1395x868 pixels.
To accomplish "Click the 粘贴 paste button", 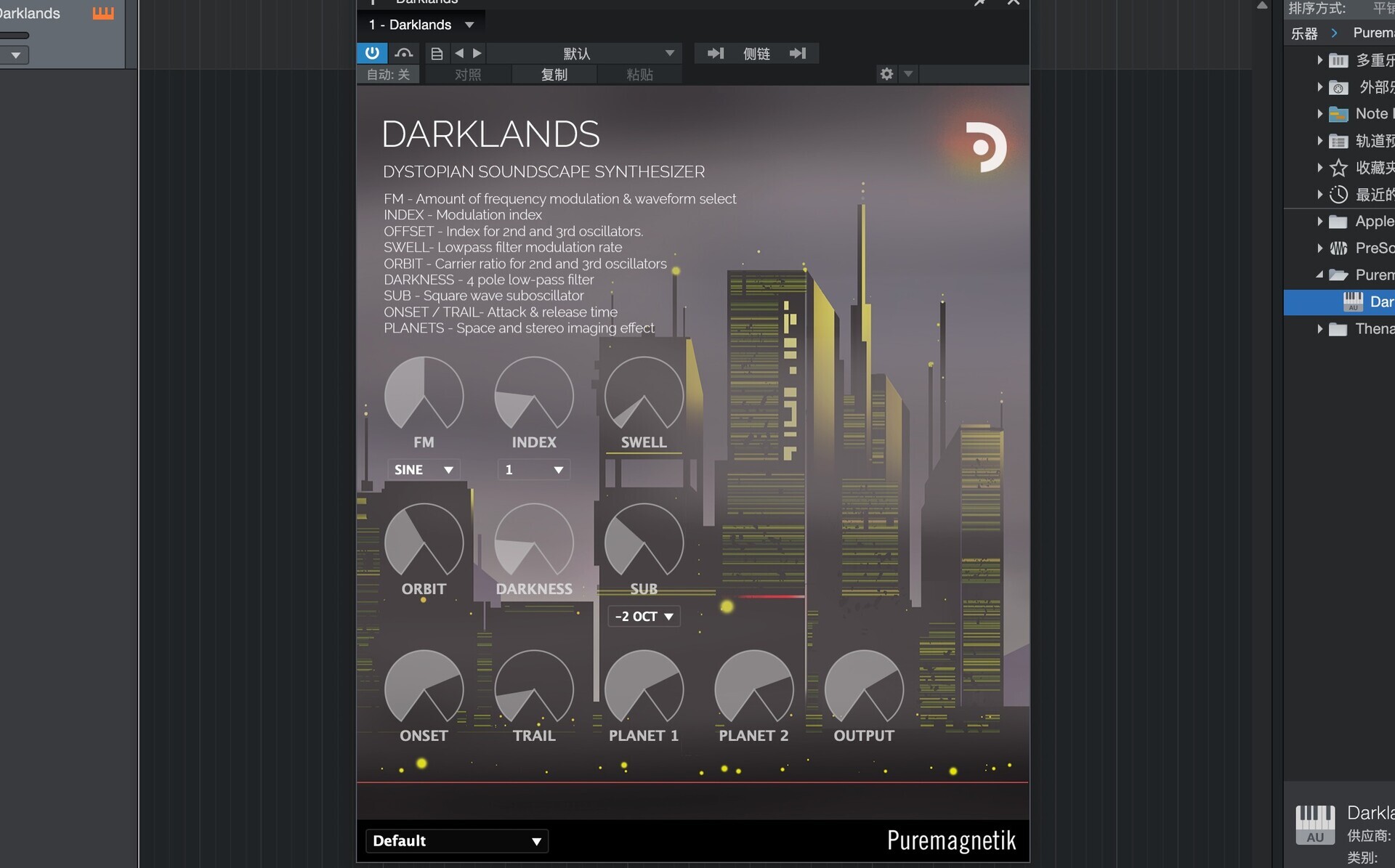I will (x=639, y=75).
